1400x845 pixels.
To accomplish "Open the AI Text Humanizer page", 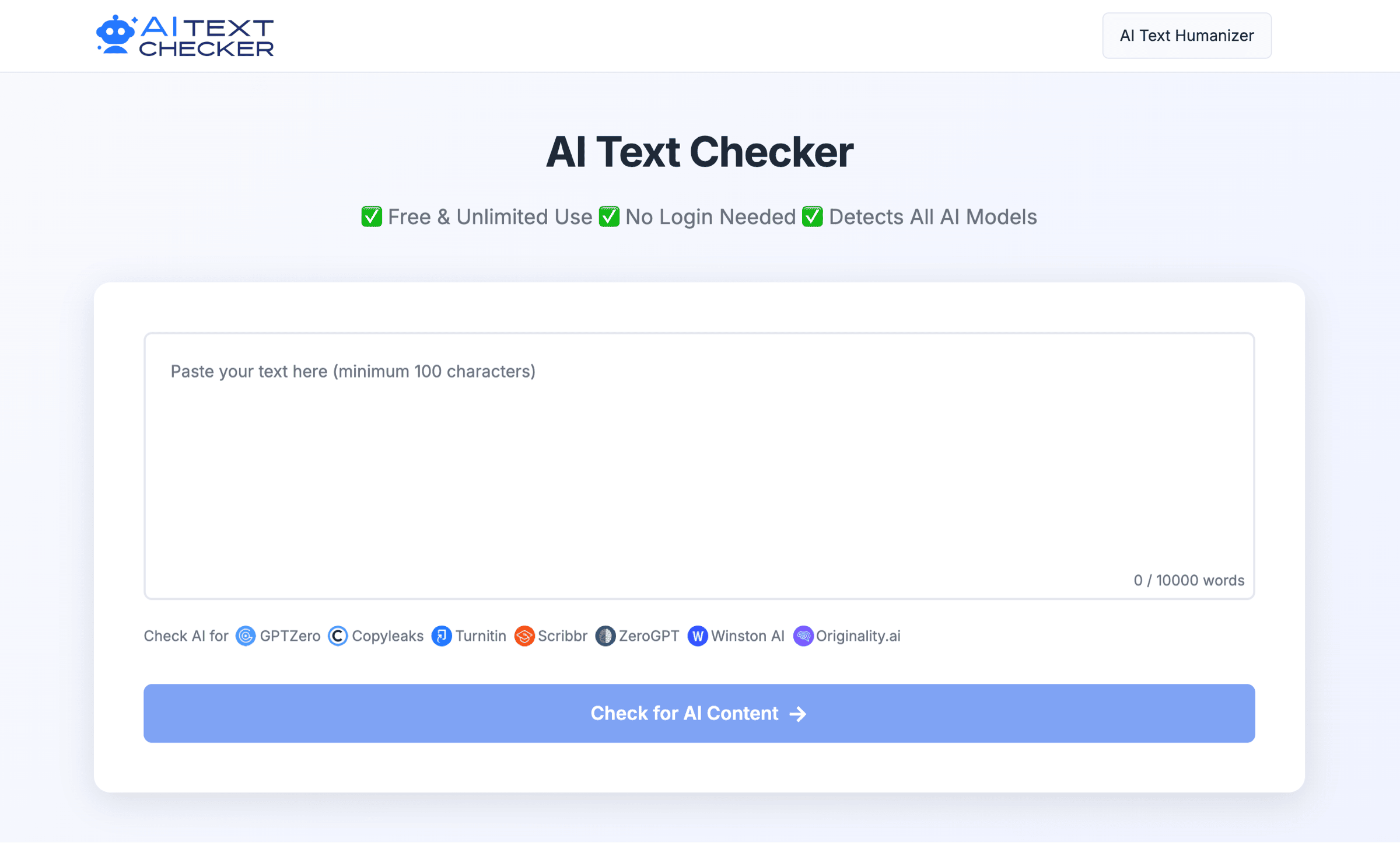I will pyautogui.click(x=1186, y=35).
